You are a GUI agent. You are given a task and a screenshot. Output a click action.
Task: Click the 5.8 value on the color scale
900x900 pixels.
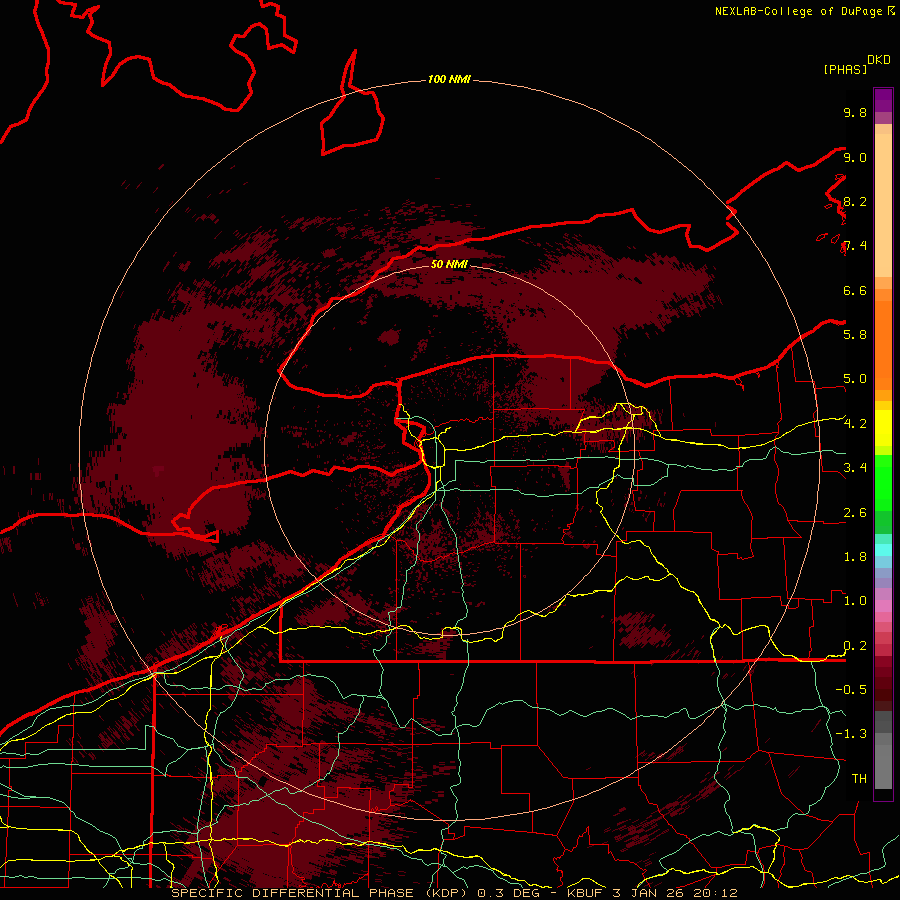tap(855, 334)
